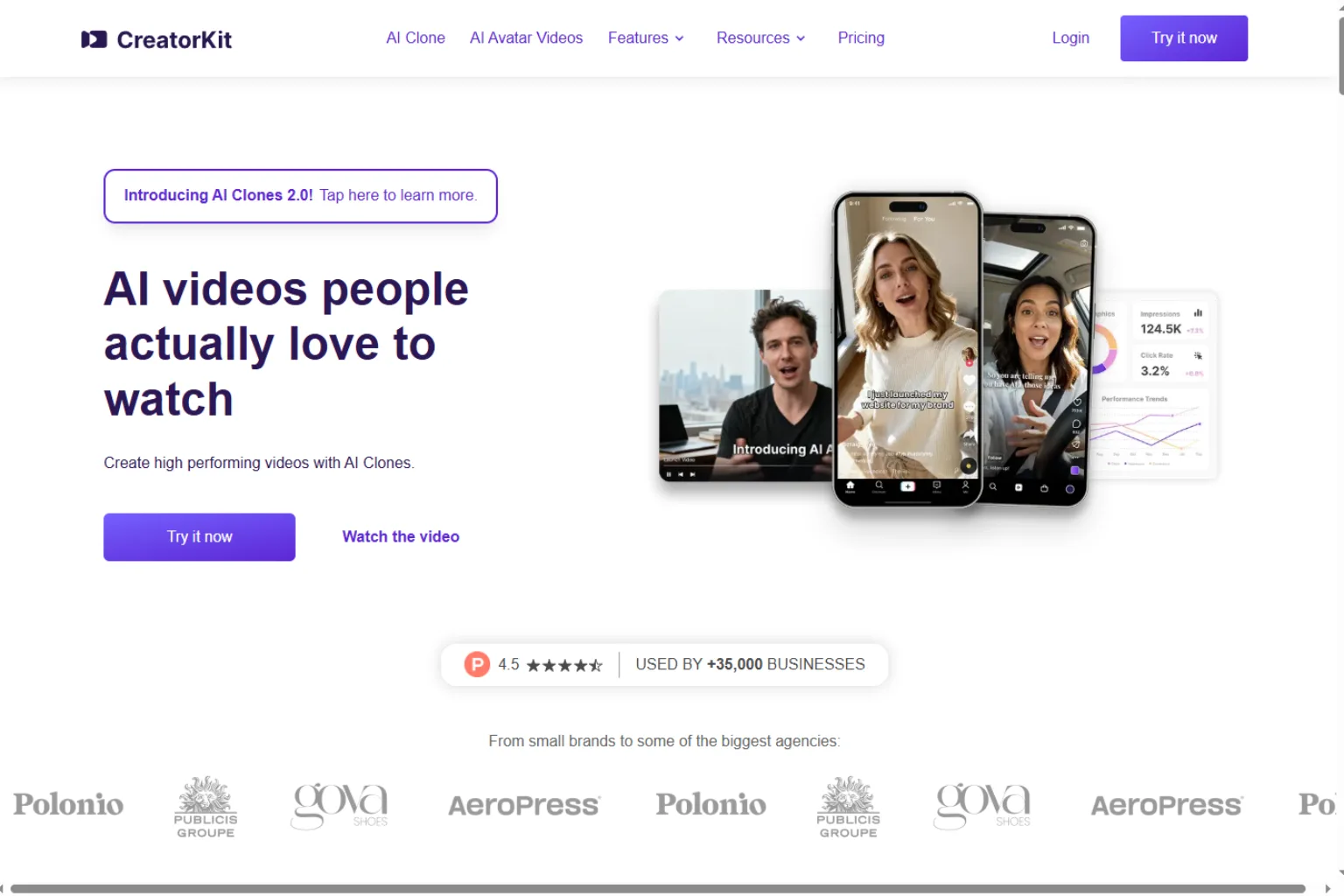
Task: Open the AI Clone nav link
Action: pyautogui.click(x=416, y=38)
